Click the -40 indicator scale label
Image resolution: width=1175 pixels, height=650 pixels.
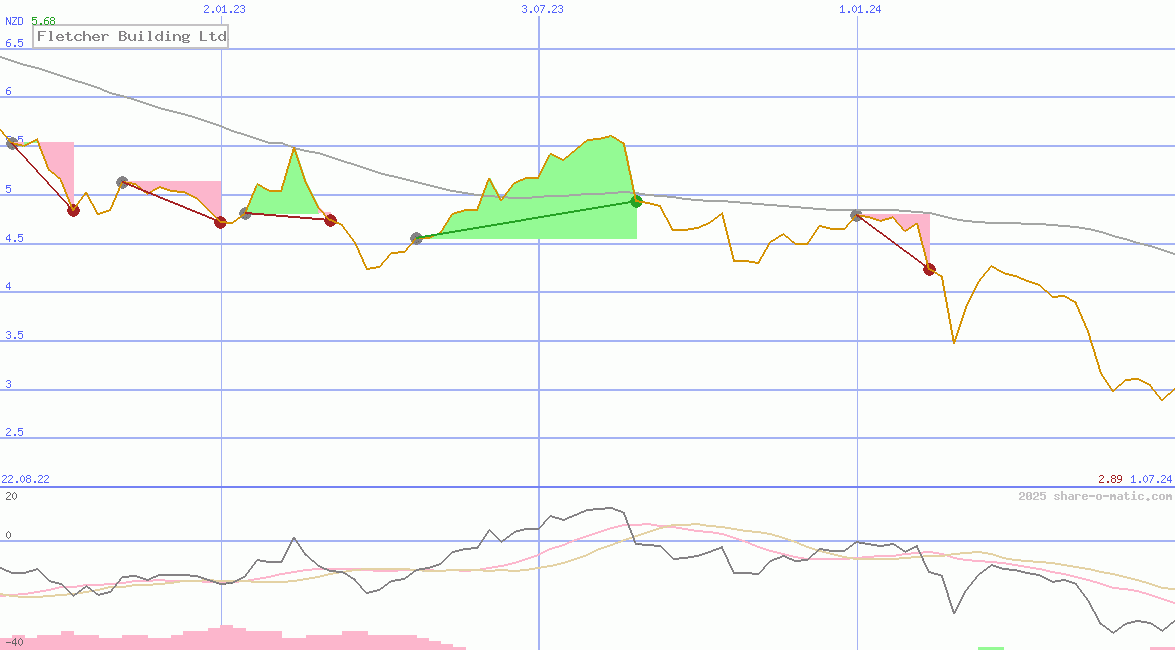[14, 643]
